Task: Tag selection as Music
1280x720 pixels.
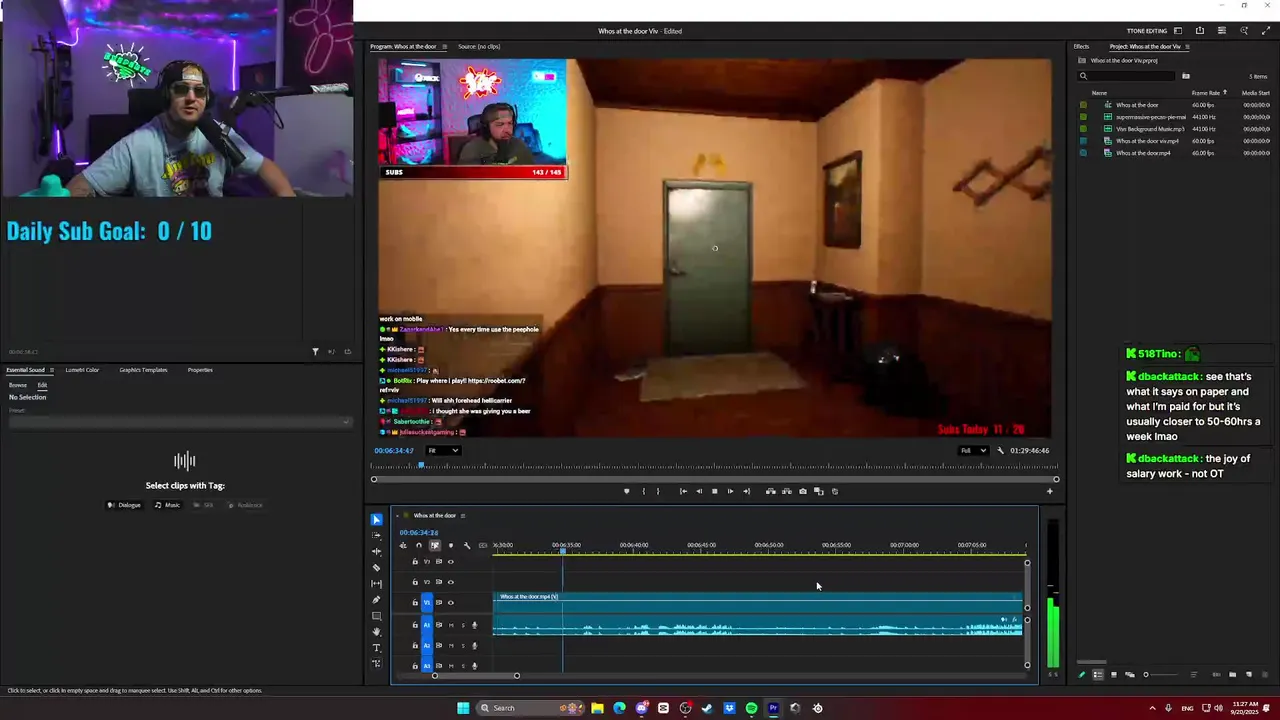Action: 167,505
